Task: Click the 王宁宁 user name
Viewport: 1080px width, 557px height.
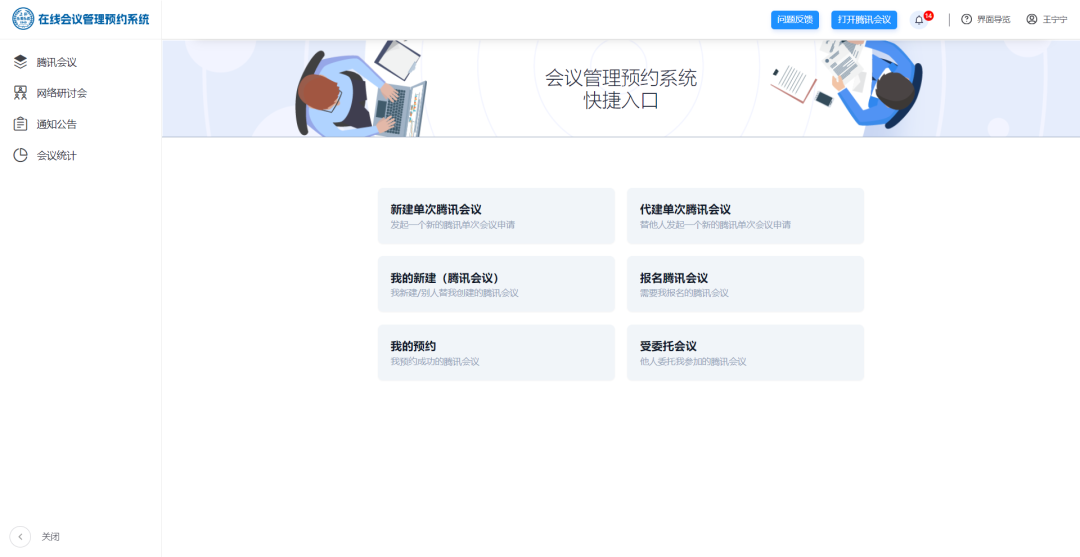Action: click(x=1055, y=19)
